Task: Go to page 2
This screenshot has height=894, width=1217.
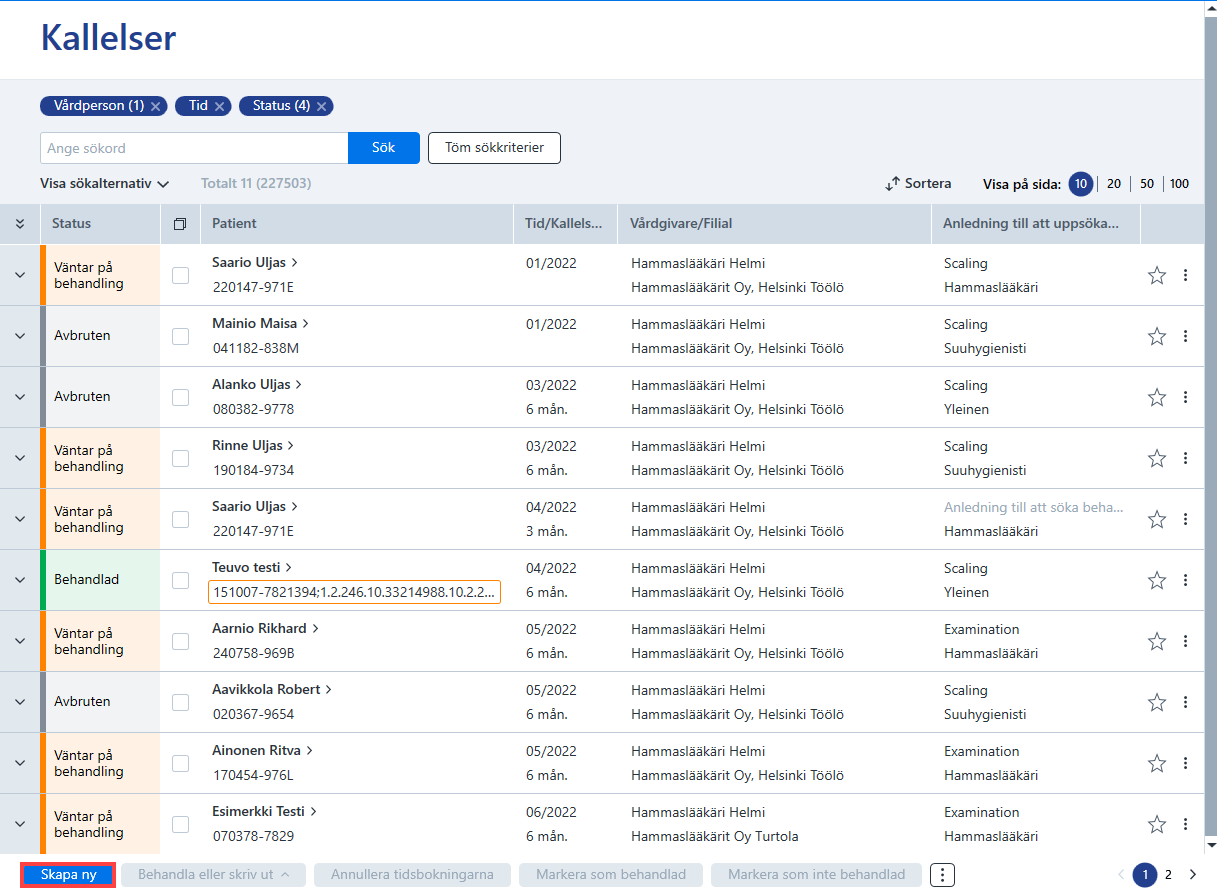Action: [1168, 875]
